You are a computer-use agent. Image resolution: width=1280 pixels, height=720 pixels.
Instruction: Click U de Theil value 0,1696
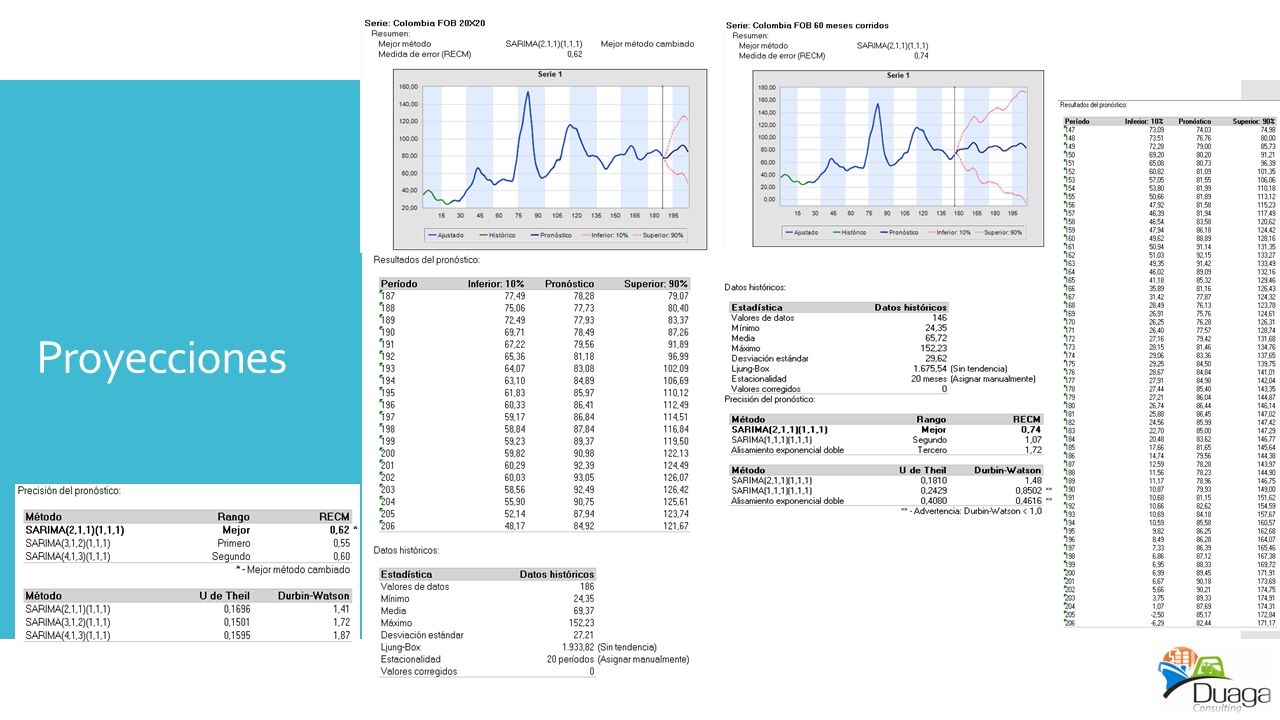[237, 608]
